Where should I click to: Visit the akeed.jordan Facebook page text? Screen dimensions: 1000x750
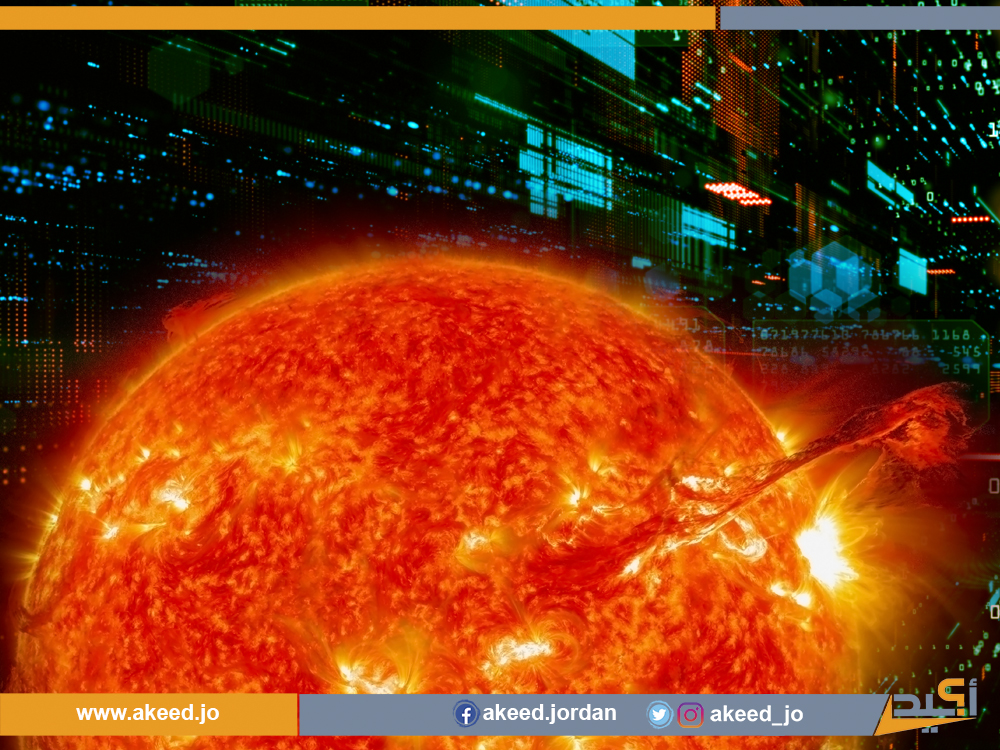tap(549, 714)
